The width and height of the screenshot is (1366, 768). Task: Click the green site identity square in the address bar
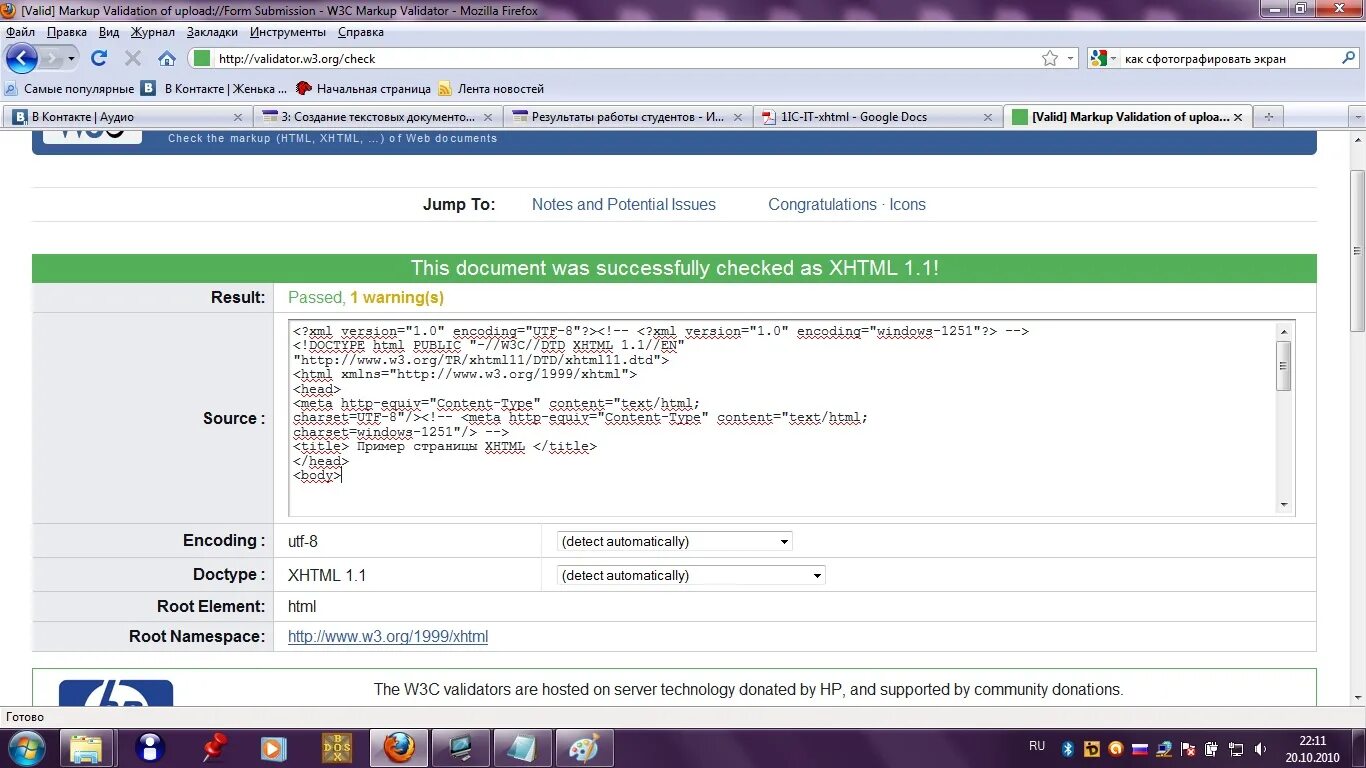click(x=202, y=58)
